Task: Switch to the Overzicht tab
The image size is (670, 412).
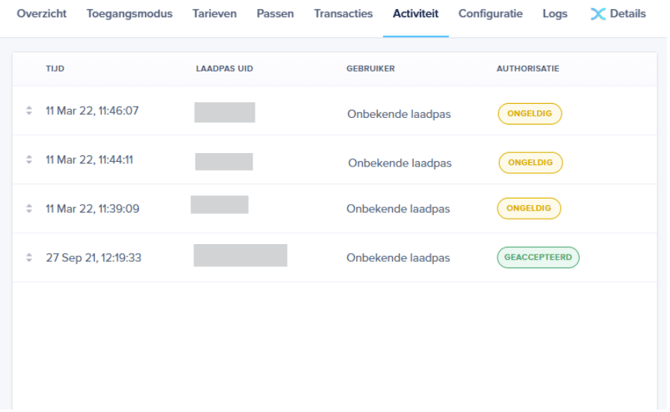Action: (44, 15)
